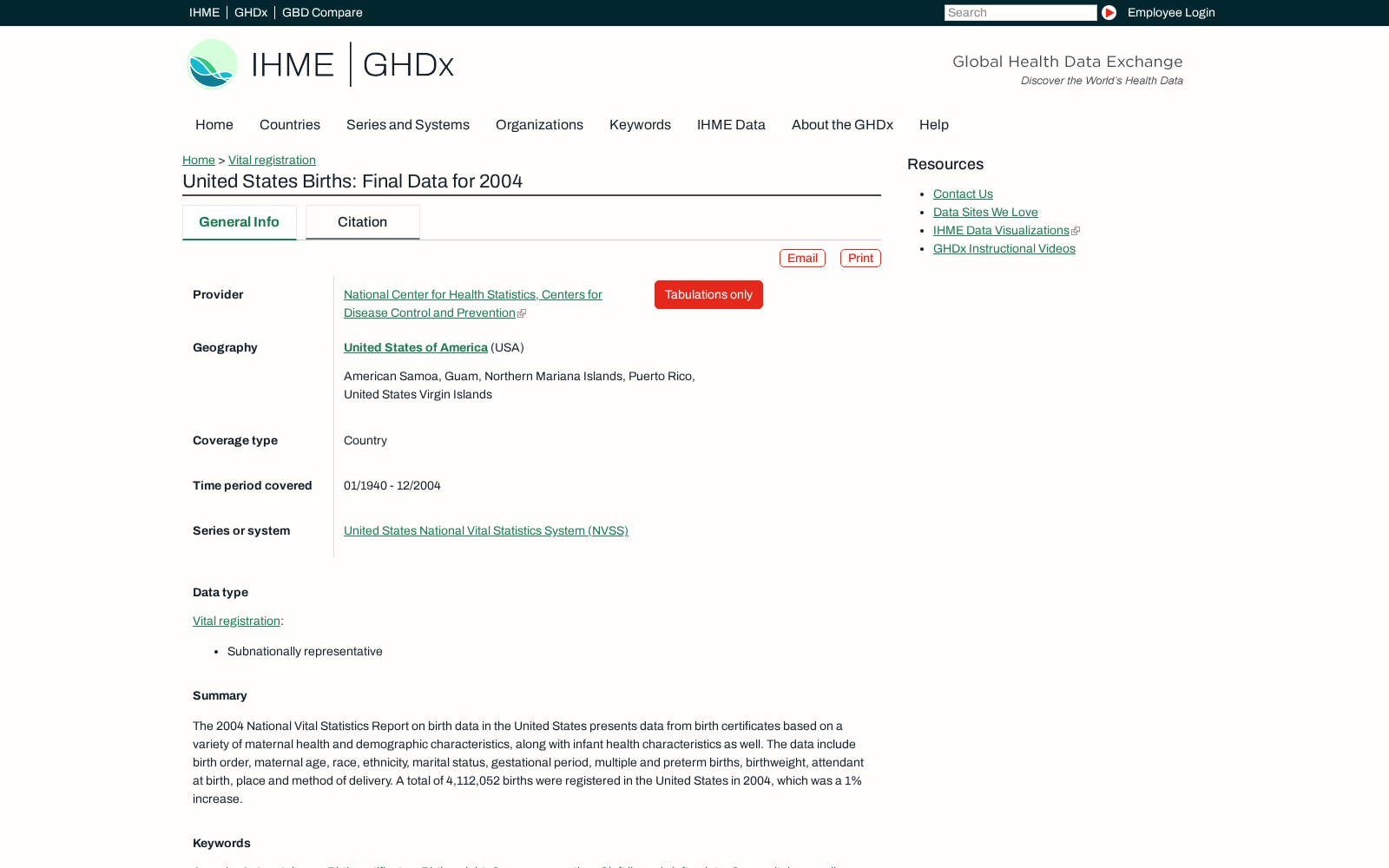Open the National Center for Health Statistics provider link
The image size is (1389, 868).
click(x=473, y=304)
